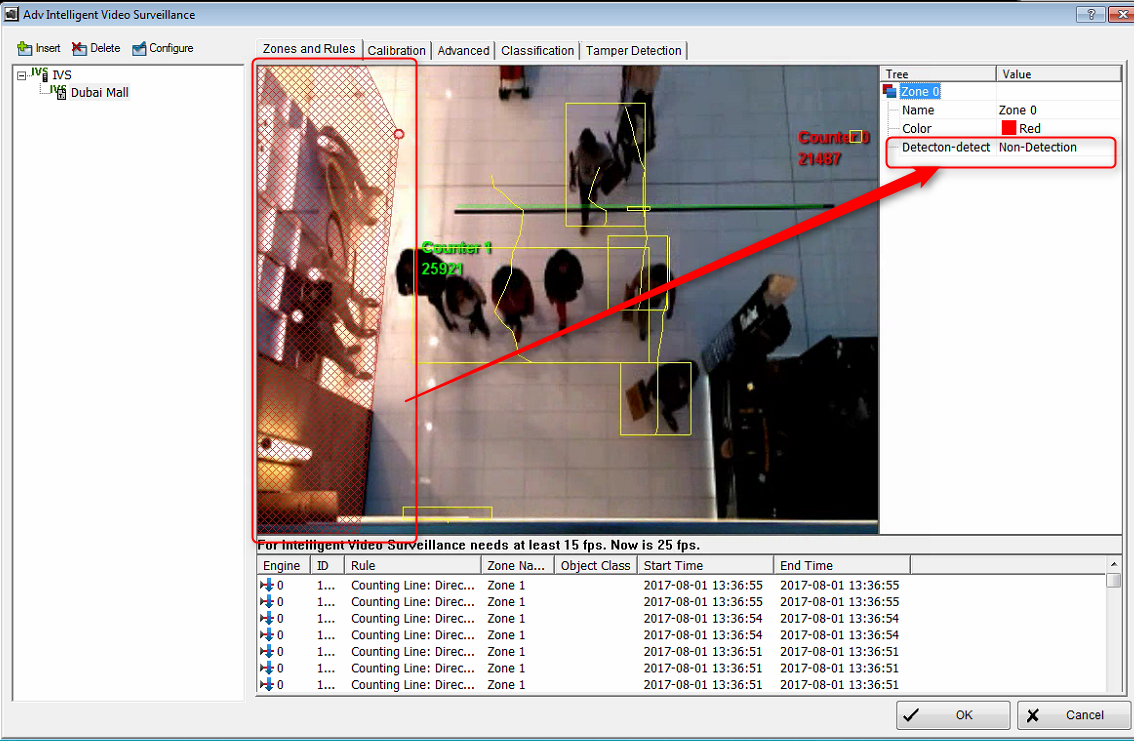Click the Delete toolbar icon

(x=79, y=48)
